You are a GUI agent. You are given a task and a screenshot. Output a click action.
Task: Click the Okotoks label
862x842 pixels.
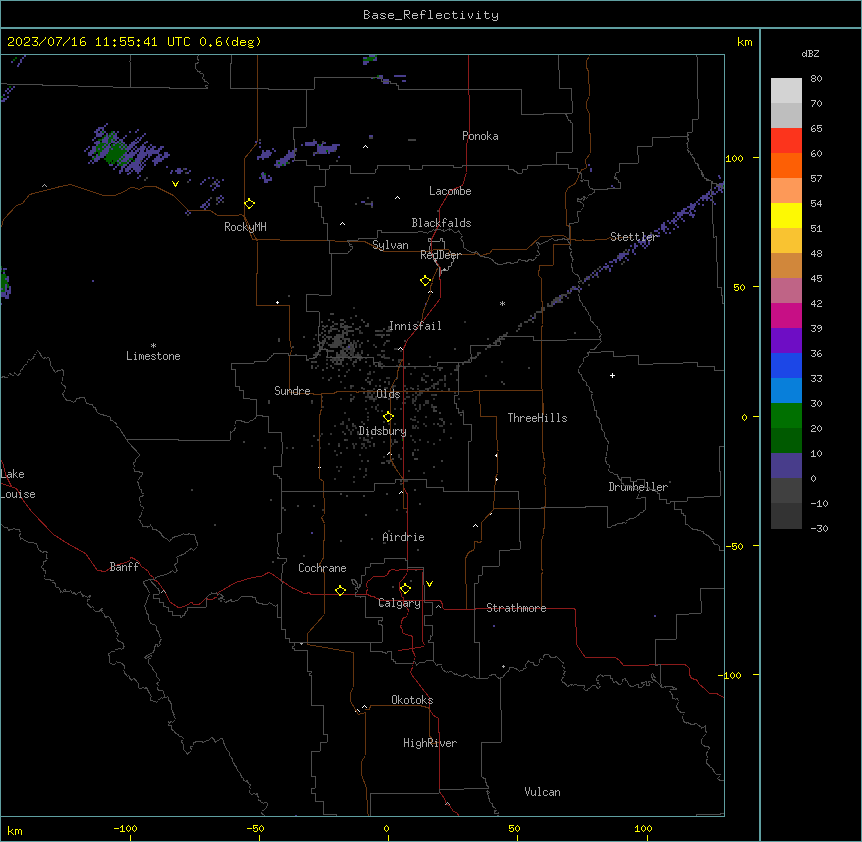412,700
